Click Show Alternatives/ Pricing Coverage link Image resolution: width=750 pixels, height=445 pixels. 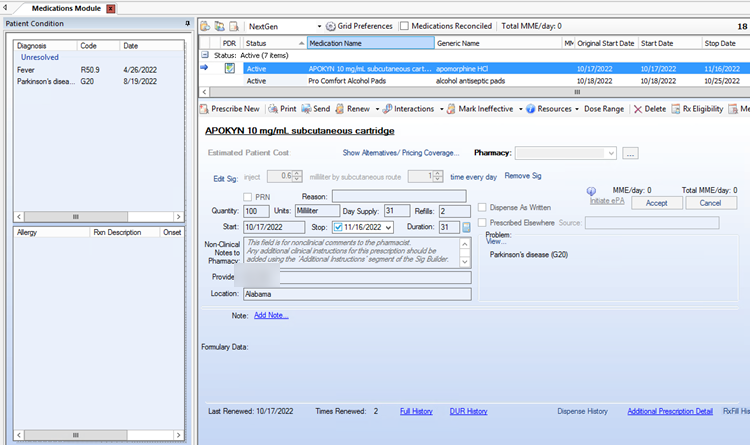click(x=401, y=153)
